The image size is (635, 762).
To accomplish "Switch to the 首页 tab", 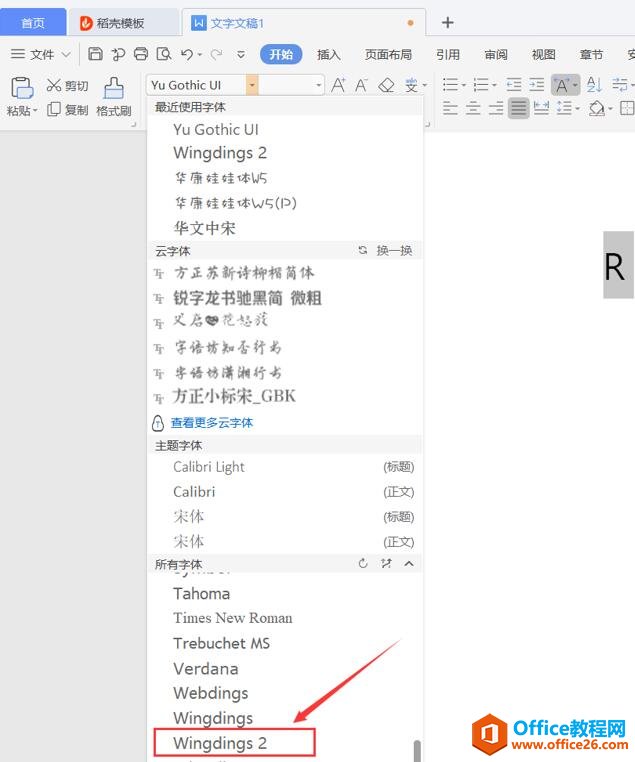I will tap(33, 22).
